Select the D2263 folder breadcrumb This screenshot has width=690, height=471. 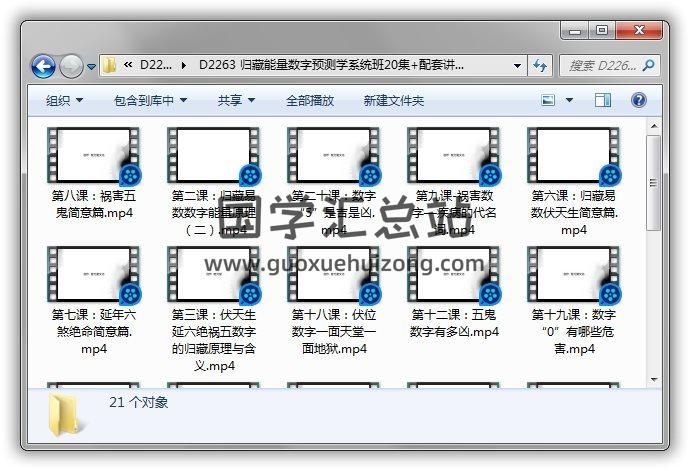click(331, 65)
